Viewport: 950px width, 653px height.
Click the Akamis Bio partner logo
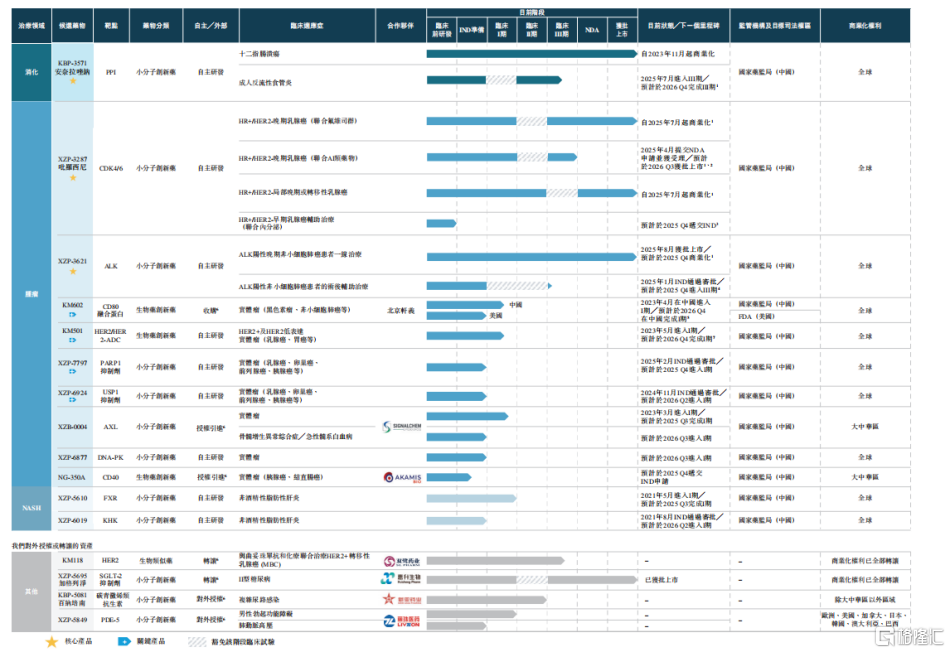[x=400, y=478]
